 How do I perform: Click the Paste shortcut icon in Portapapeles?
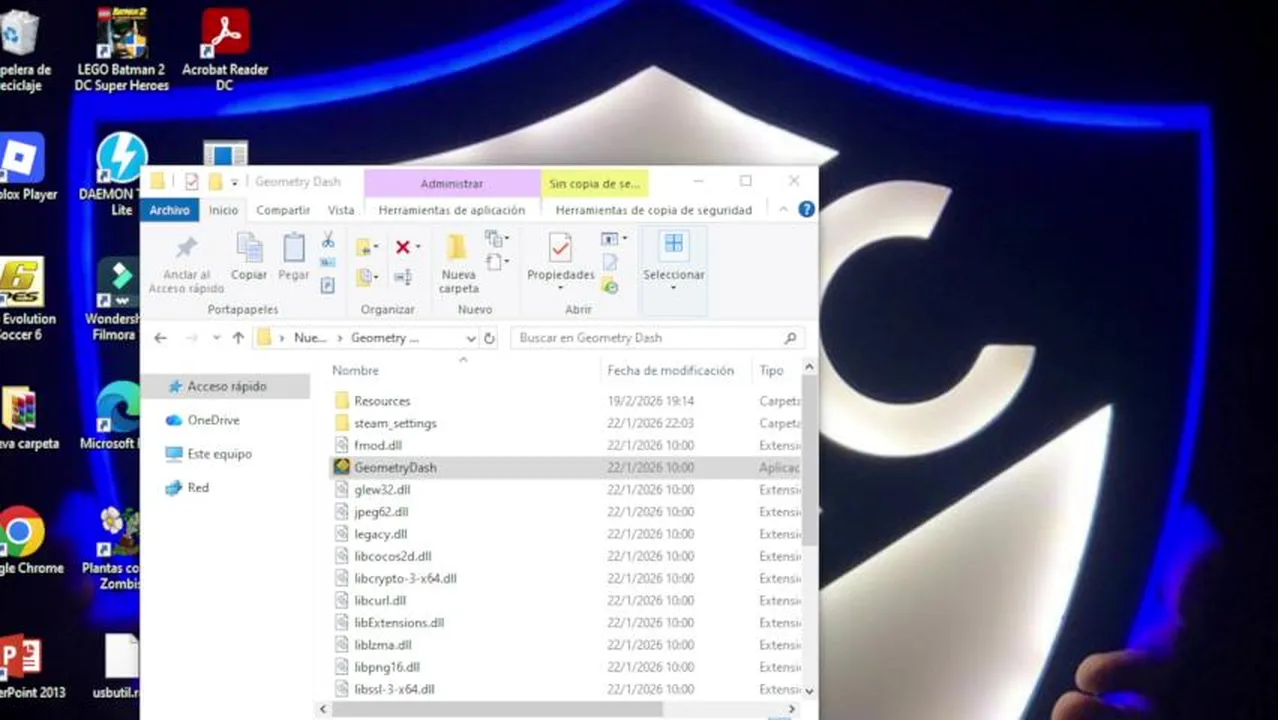coord(327,285)
